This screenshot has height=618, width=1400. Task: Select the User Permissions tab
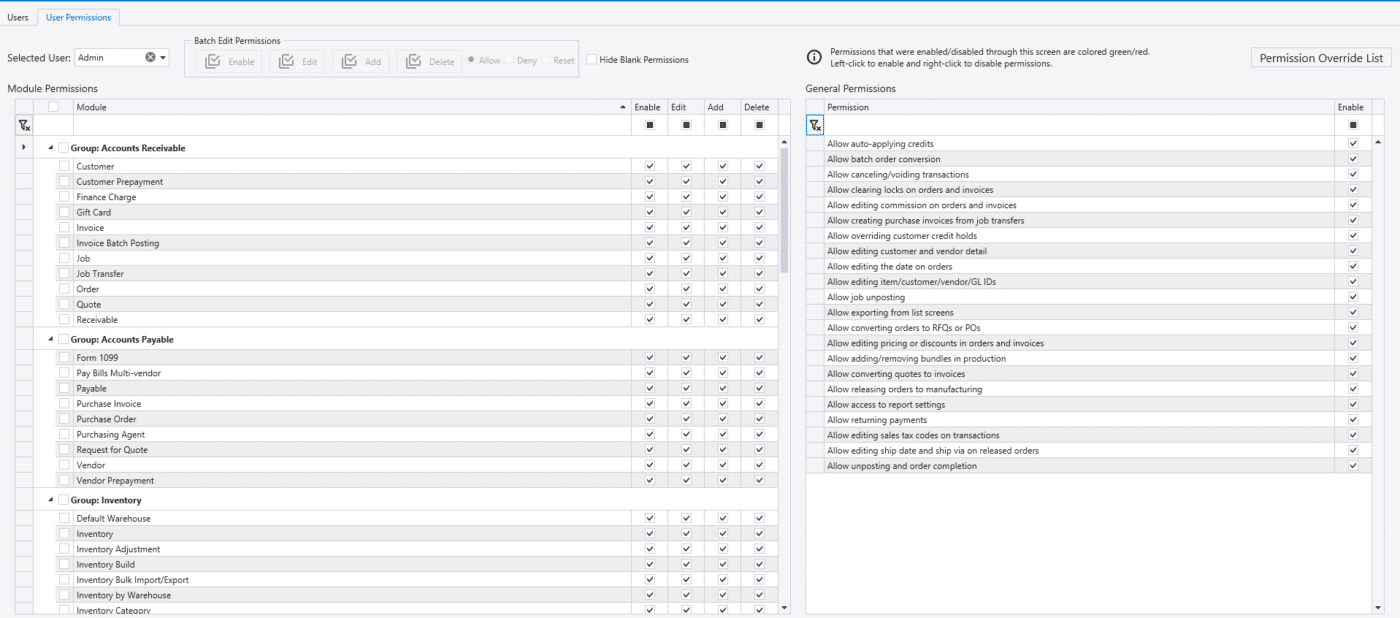tap(78, 16)
